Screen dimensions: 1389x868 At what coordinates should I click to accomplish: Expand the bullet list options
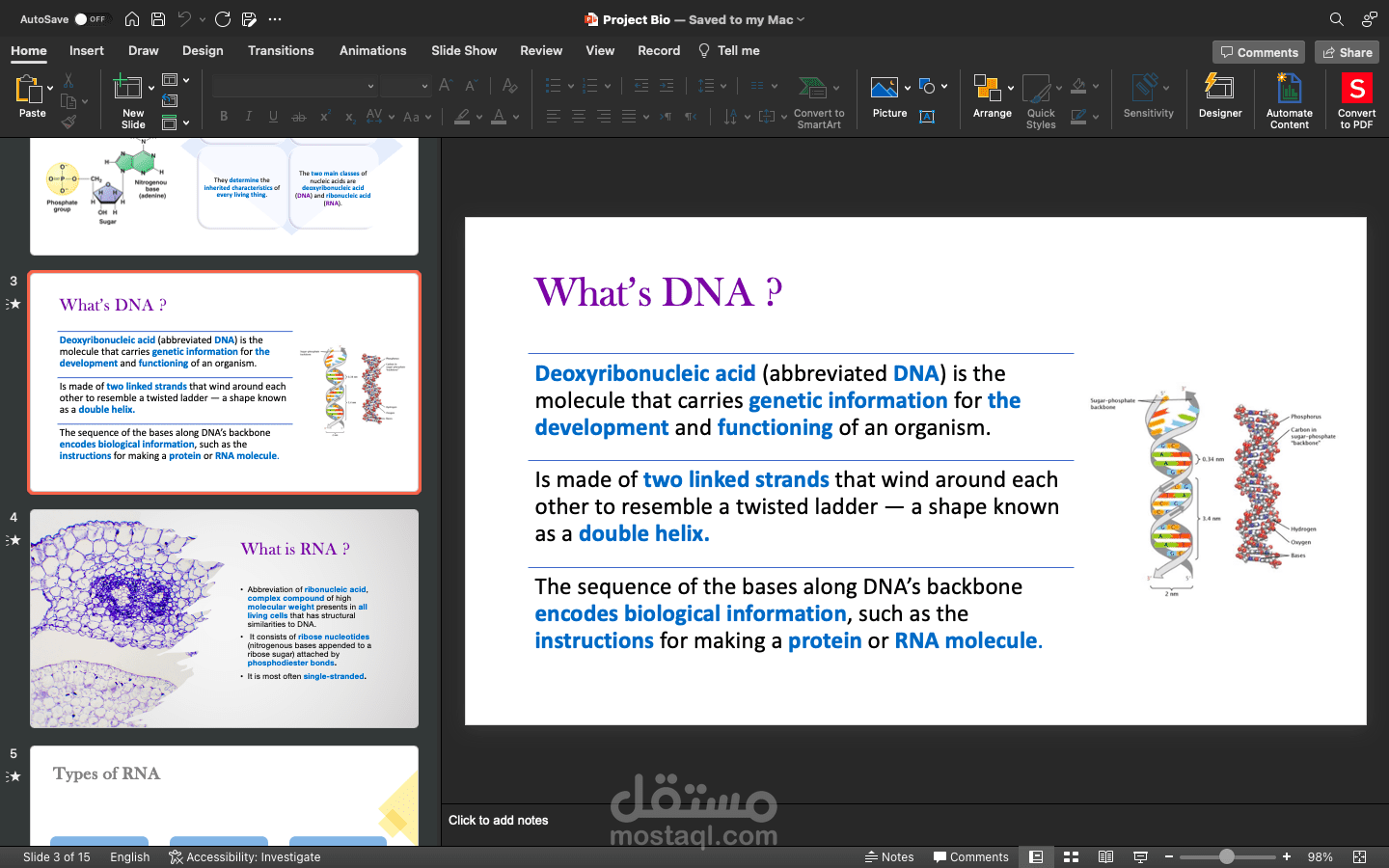tap(569, 85)
